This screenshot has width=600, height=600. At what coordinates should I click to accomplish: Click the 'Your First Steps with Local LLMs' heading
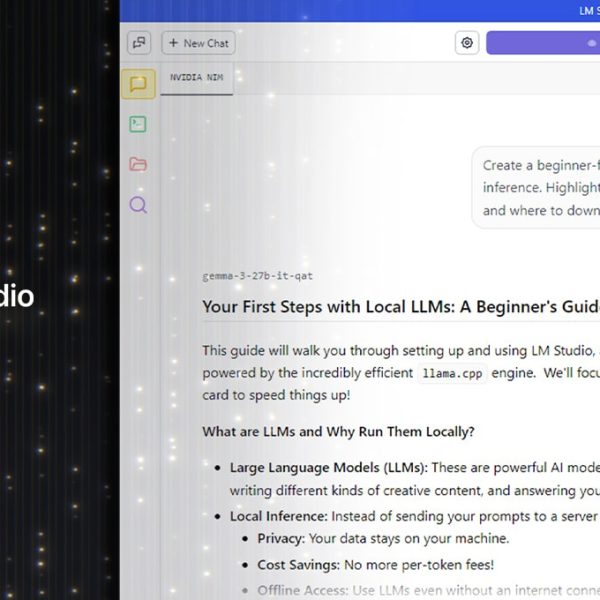coord(400,307)
